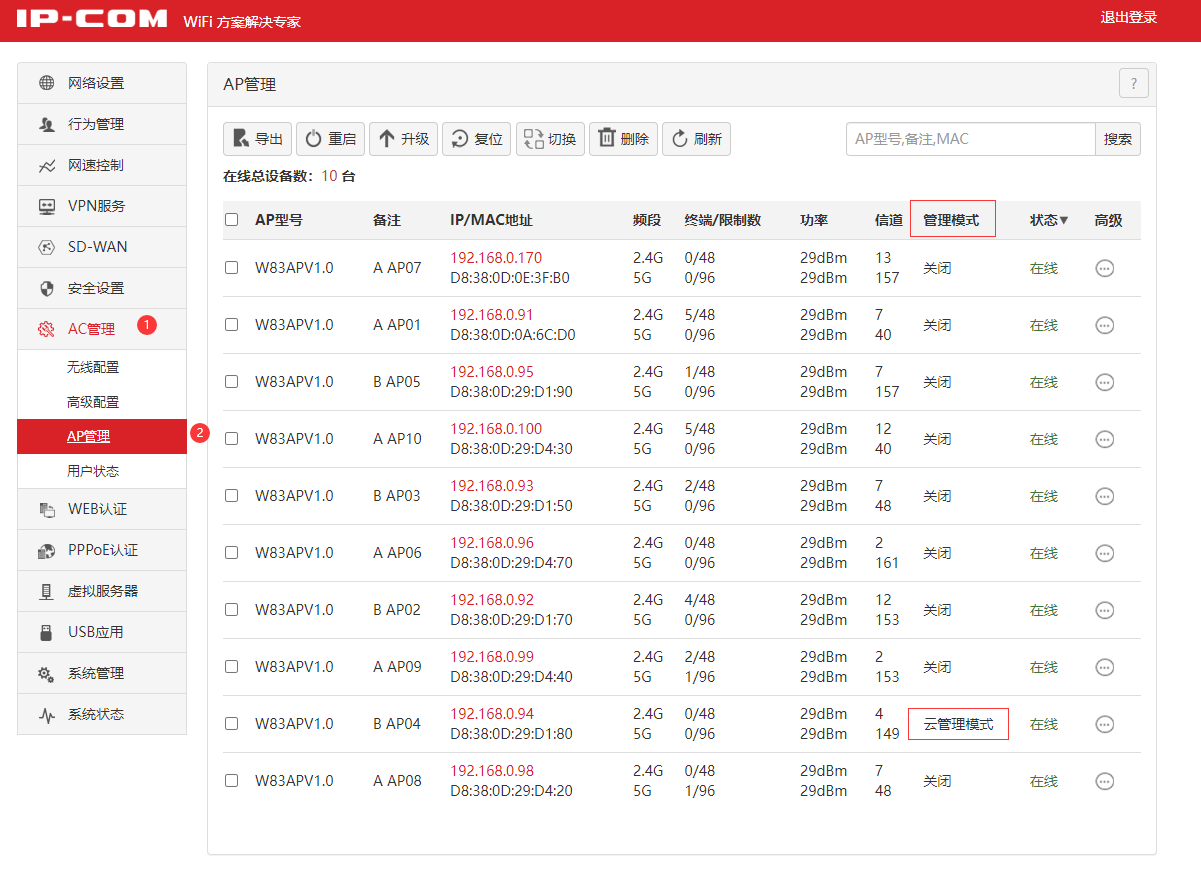The width and height of the screenshot is (1201, 884).
Task: Open advanced options for A AP06 row
Action: [1105, 553]
